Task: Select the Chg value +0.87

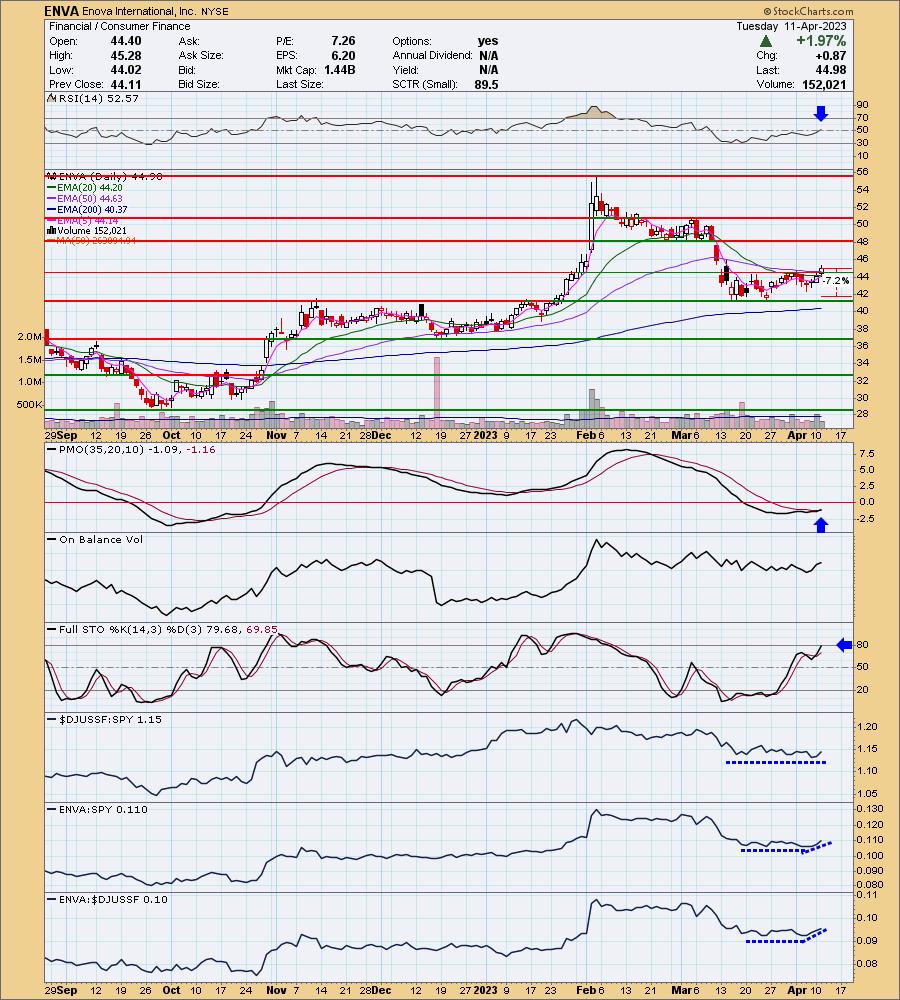Action: point(830,55)
